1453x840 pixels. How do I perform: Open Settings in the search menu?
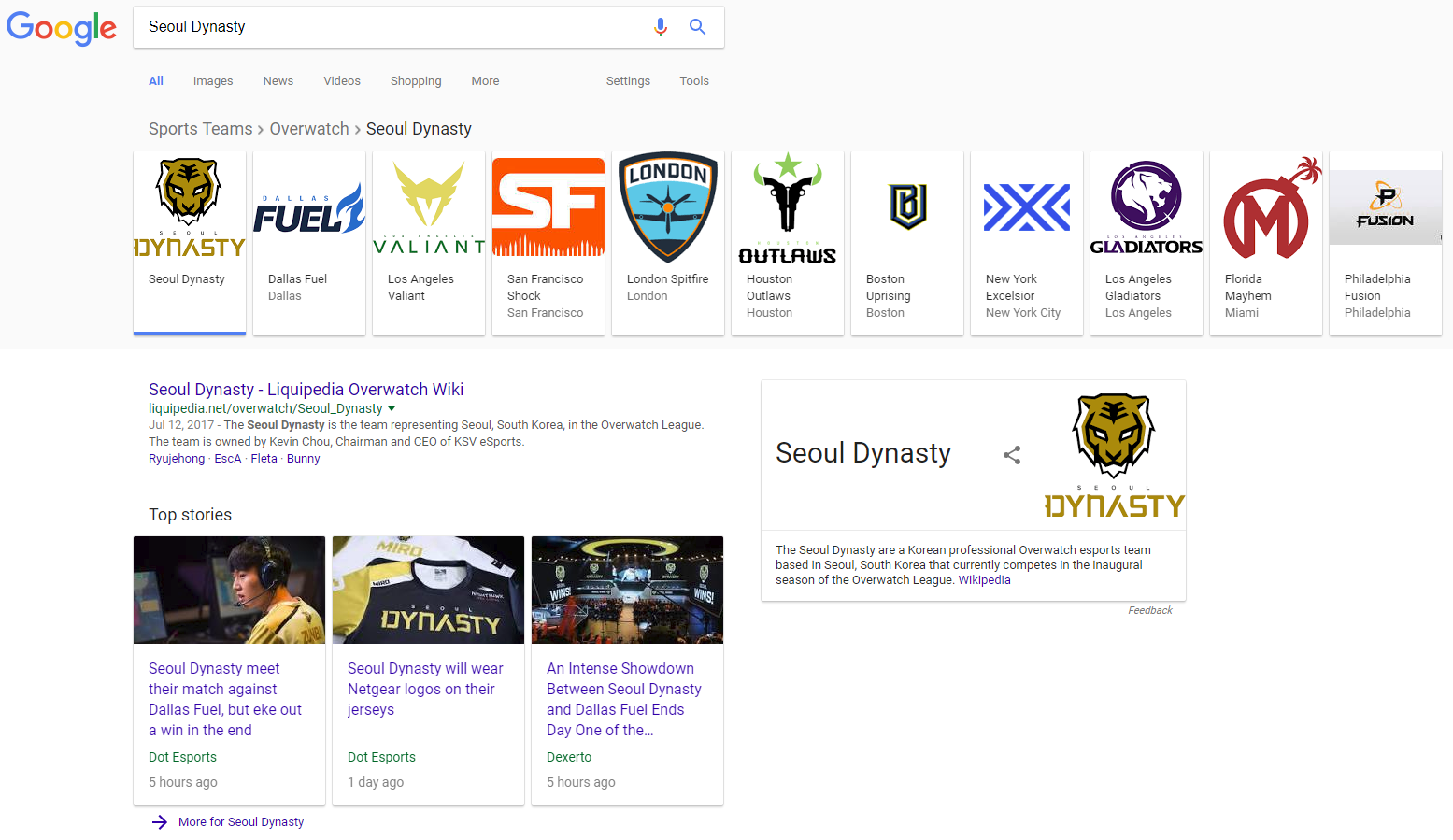click(628, 81)
